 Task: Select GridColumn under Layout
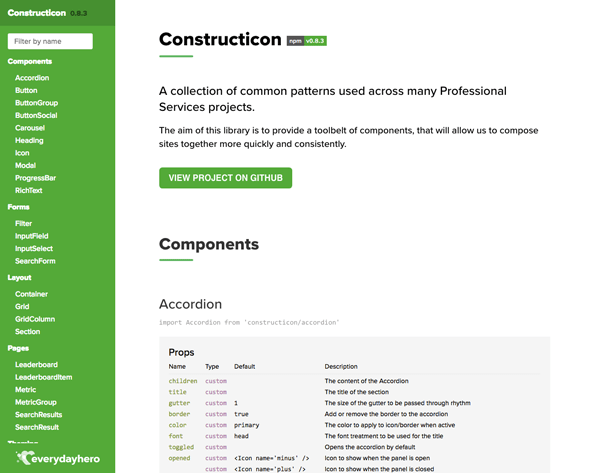coord(35,319)
